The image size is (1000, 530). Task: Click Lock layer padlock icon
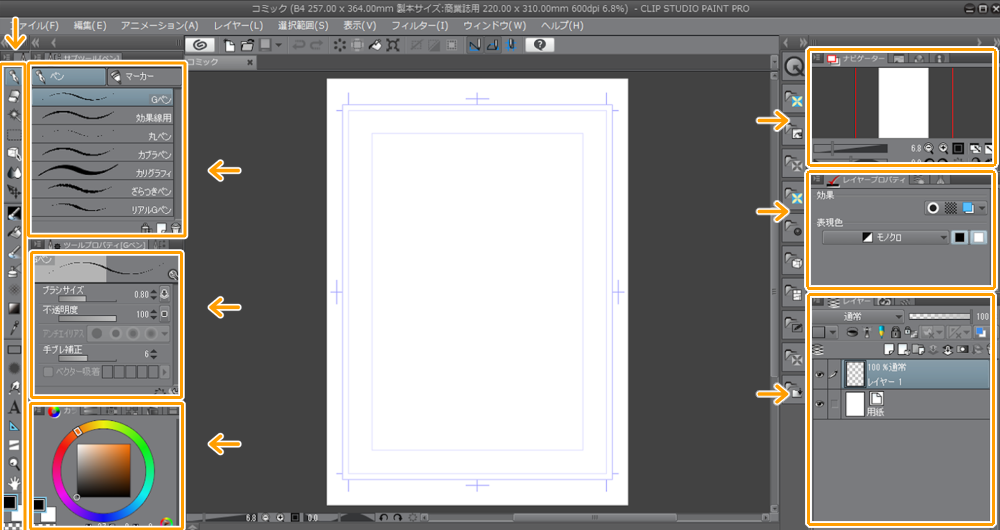click(x=895, y=332)
